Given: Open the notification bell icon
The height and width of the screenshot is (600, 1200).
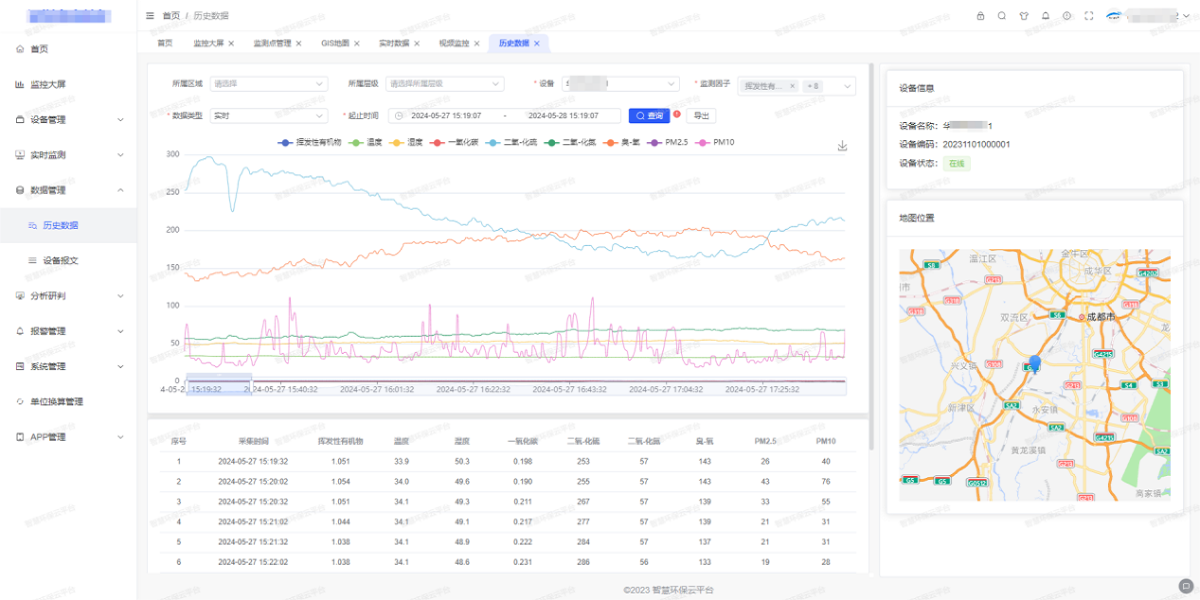Looking at the screenshot, I should click(x=1045, y=16).
